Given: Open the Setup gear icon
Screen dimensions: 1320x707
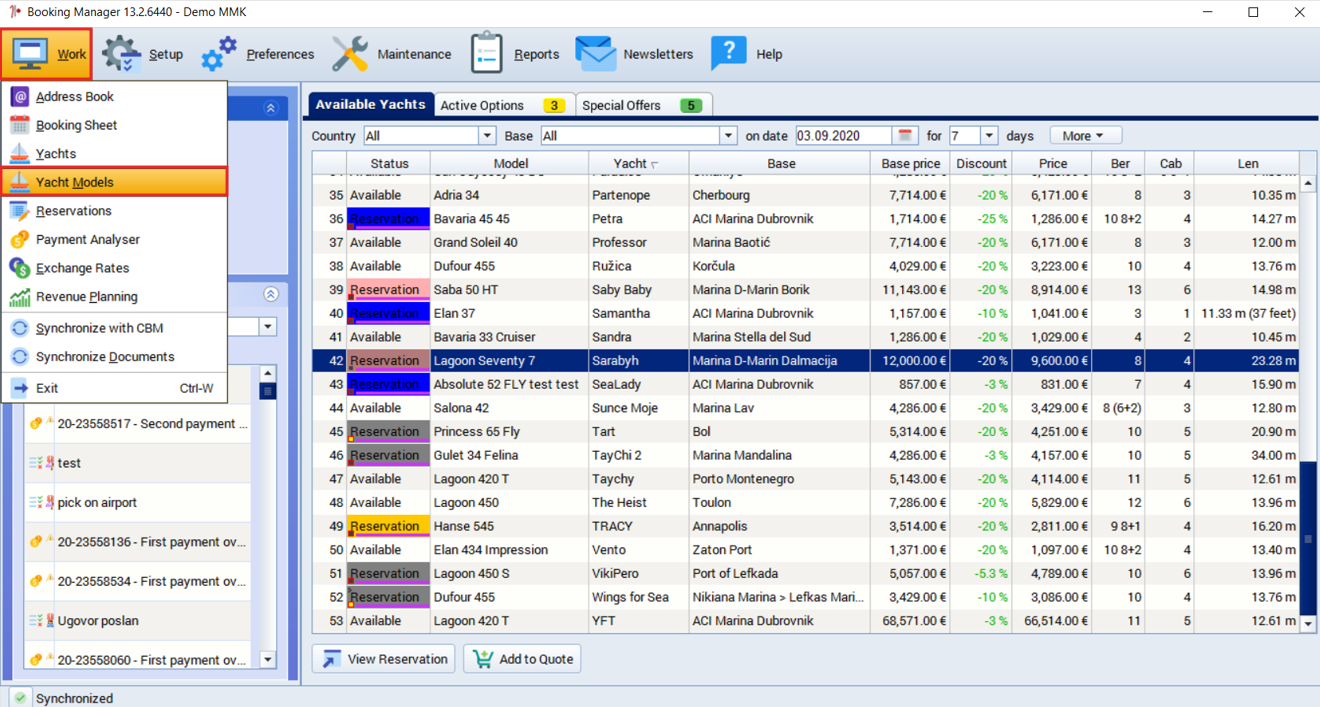Looking at the screenshot, I should coord(121,54).
